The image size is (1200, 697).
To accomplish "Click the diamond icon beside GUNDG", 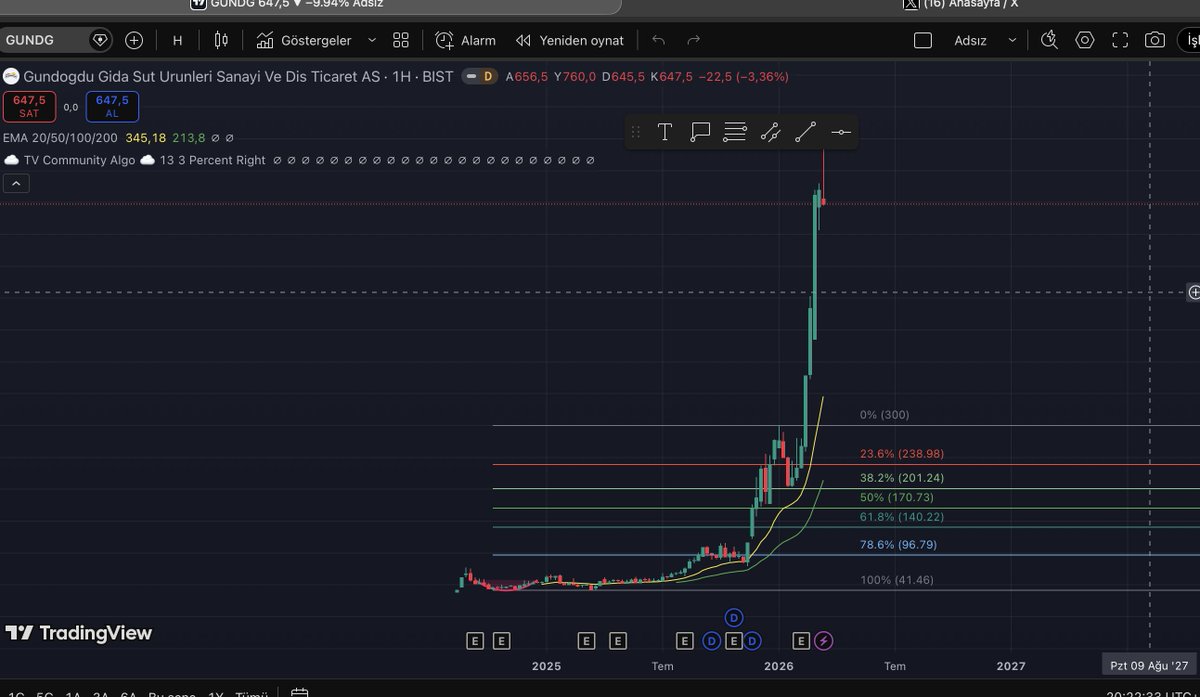I will [100, 41].
